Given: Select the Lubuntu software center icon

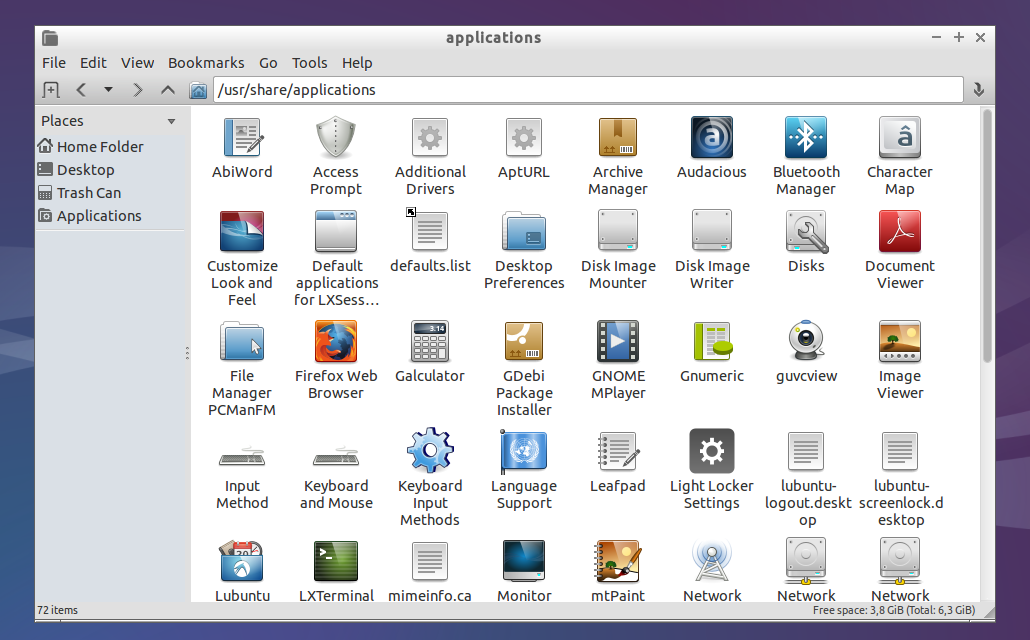Looking at the screenshot, I should (x=242, y=560).
